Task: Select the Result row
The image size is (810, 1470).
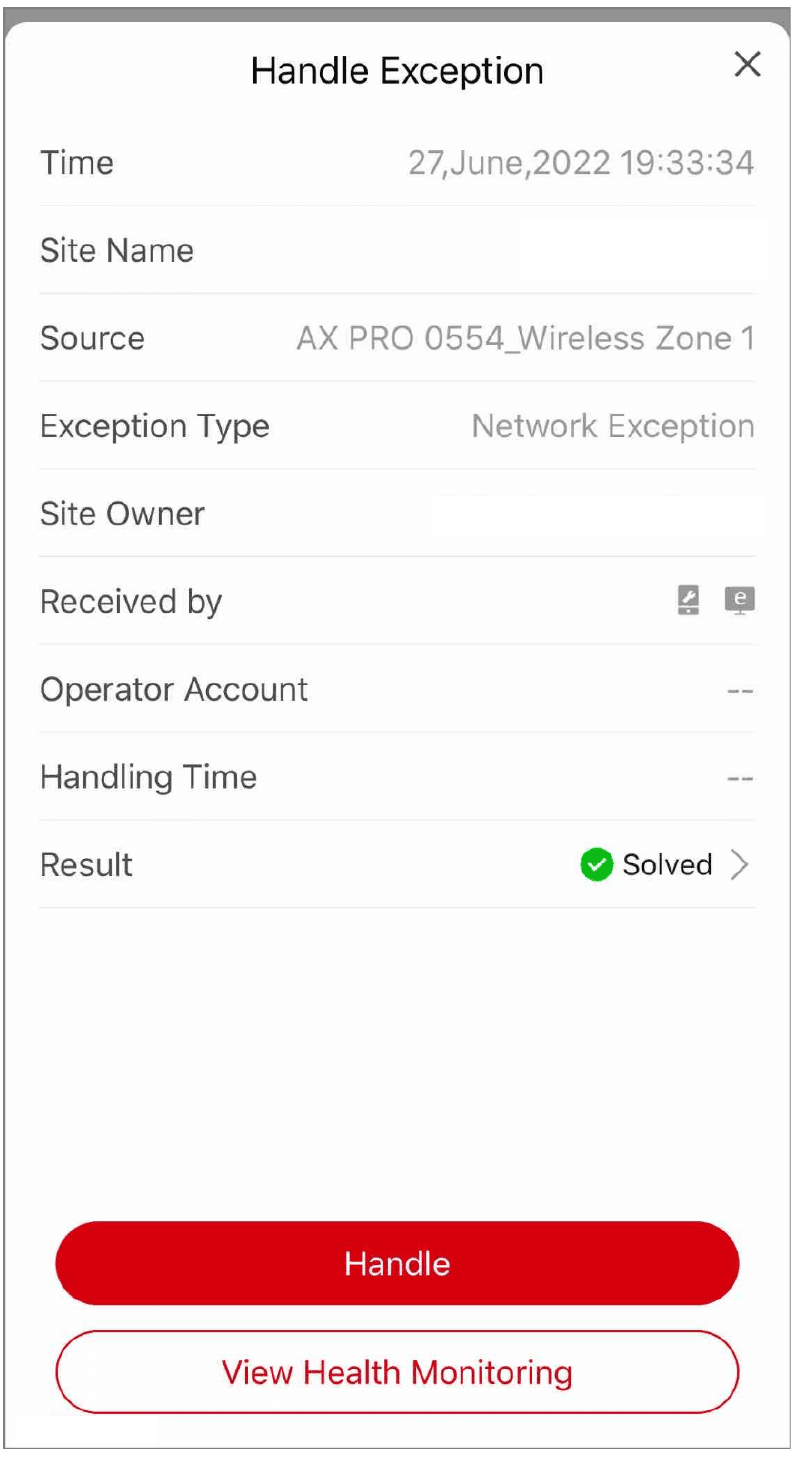Action: (x=397, y=865)
